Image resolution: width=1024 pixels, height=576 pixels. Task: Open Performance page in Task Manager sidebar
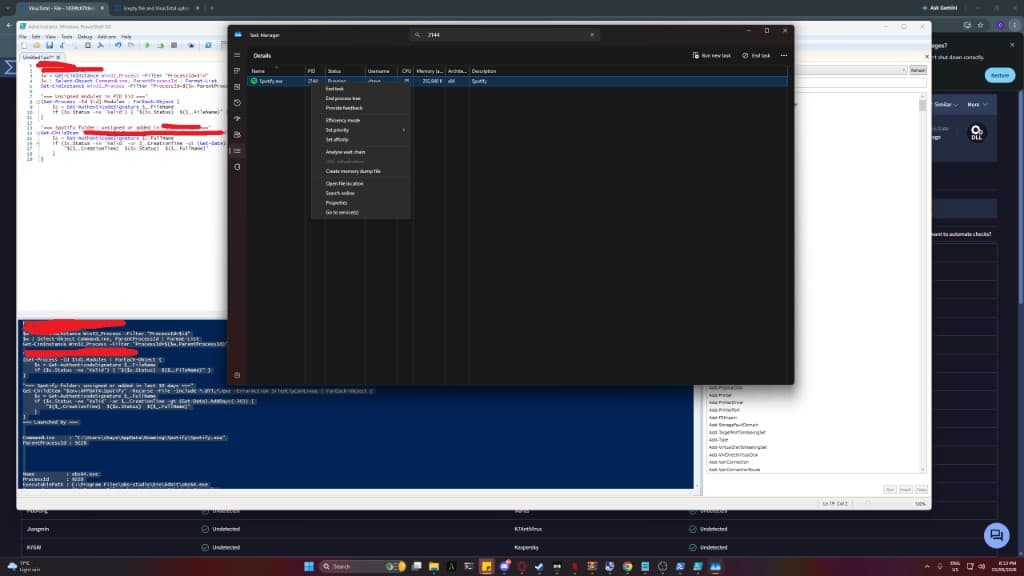237,87
